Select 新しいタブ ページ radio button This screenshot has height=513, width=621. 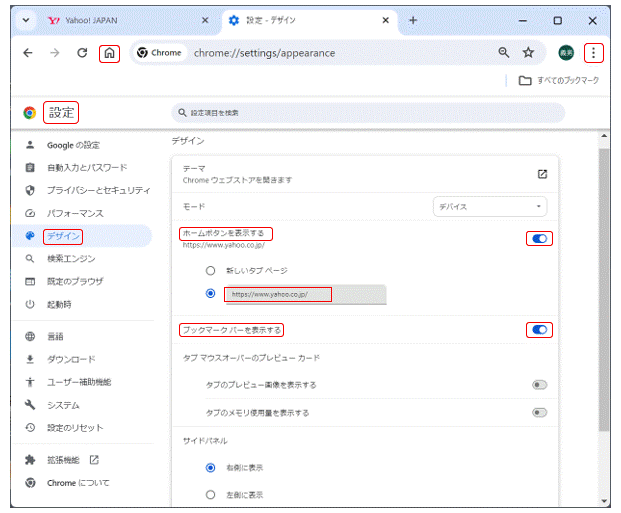[x=210, y=271]
